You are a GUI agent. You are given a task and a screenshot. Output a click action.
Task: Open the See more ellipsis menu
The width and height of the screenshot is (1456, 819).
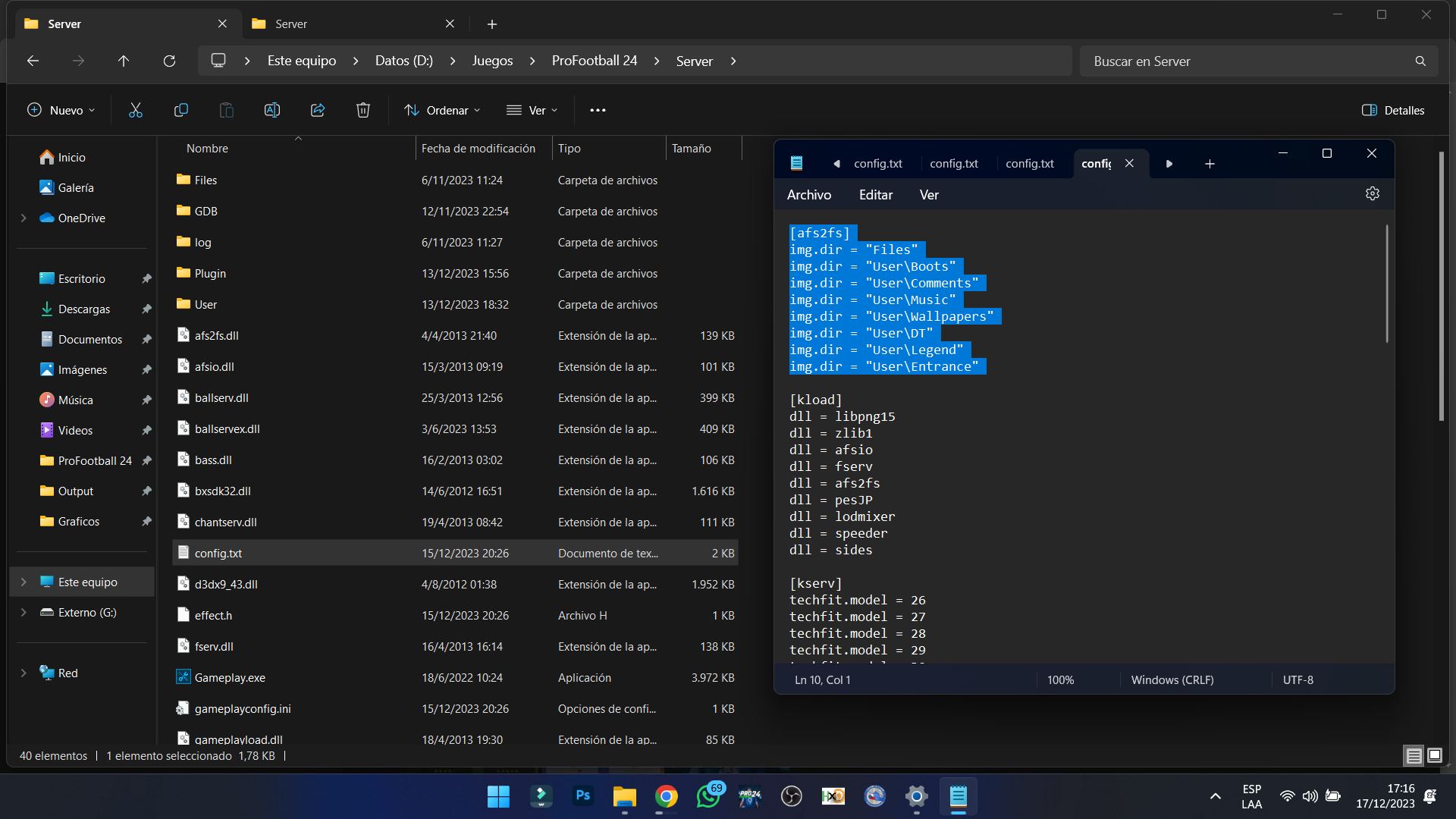tap(598, 110)
